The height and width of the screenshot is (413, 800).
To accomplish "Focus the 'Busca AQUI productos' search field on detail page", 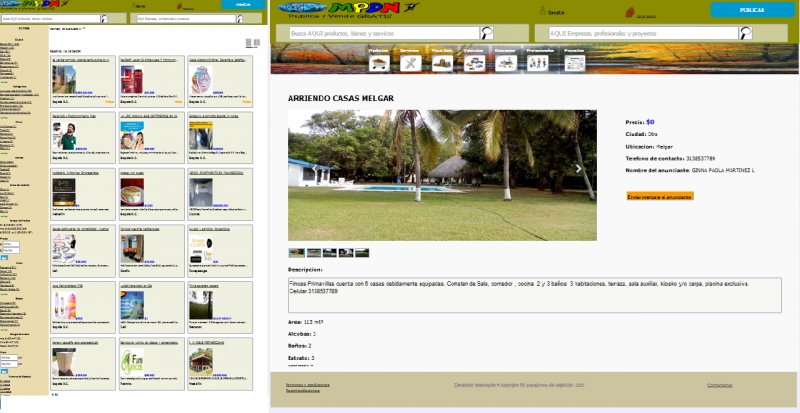I will coord(385,33).
